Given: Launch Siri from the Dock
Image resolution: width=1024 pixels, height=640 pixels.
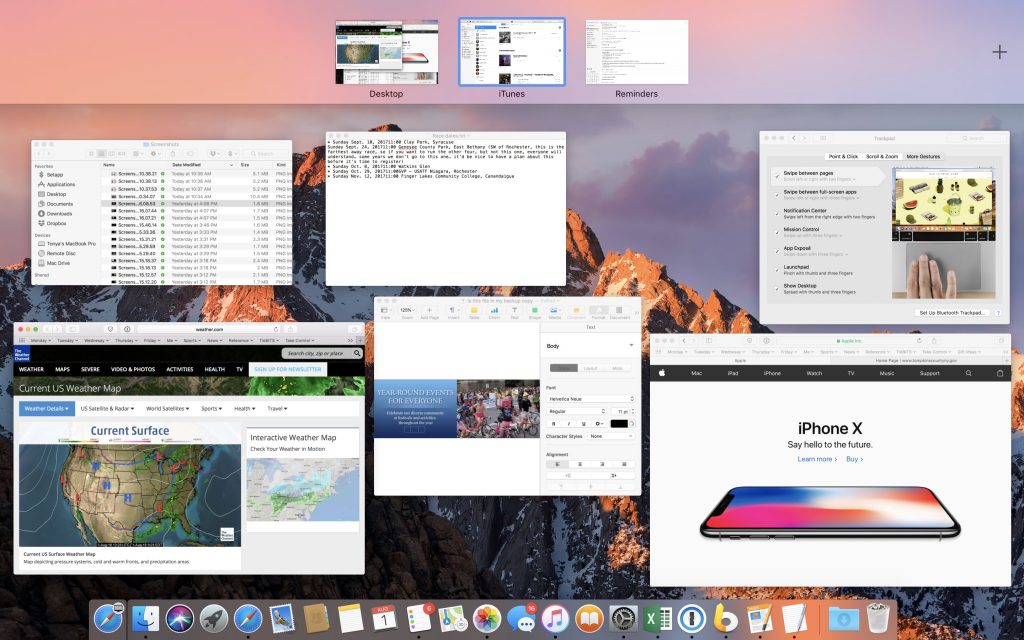Looking at the screenshot, I should point(180,619).
